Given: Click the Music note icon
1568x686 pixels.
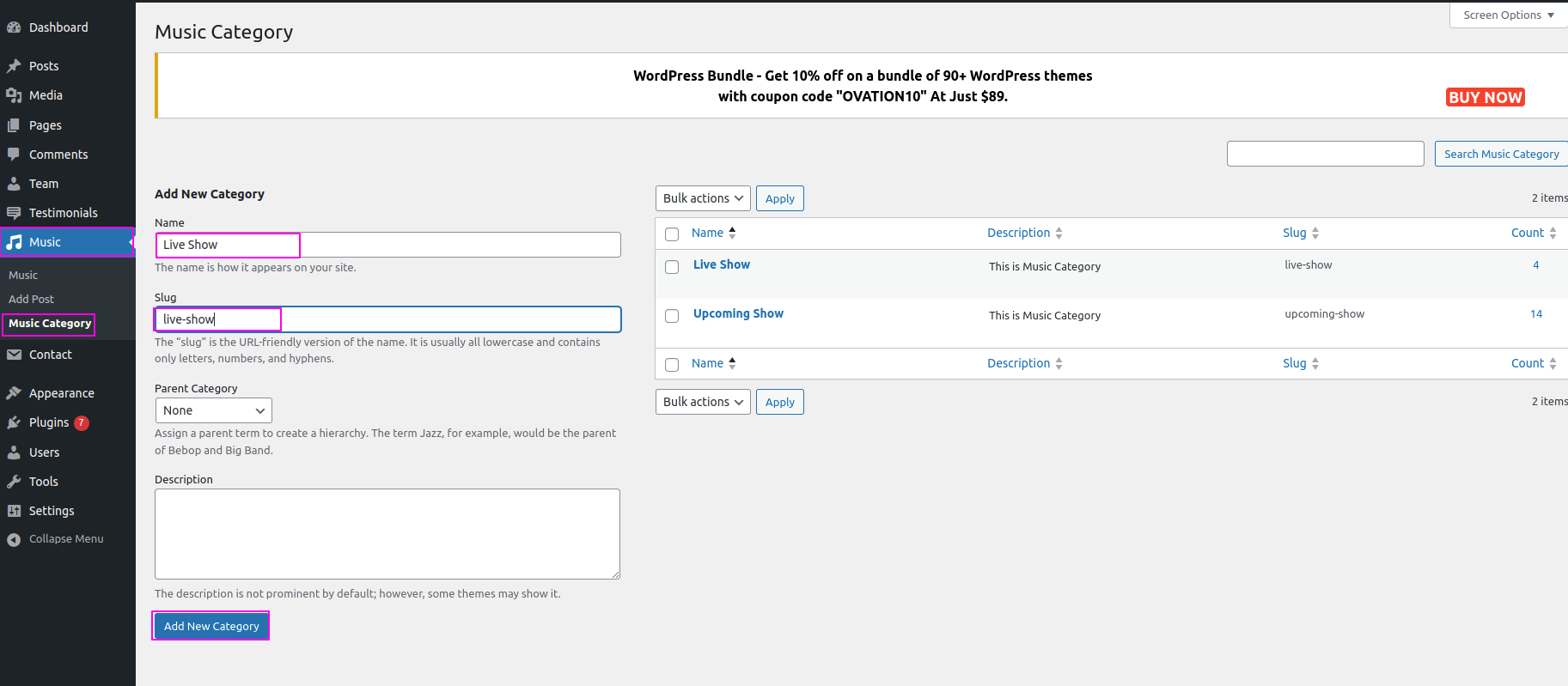Looking at the screenshot, I should pos(14,242).
